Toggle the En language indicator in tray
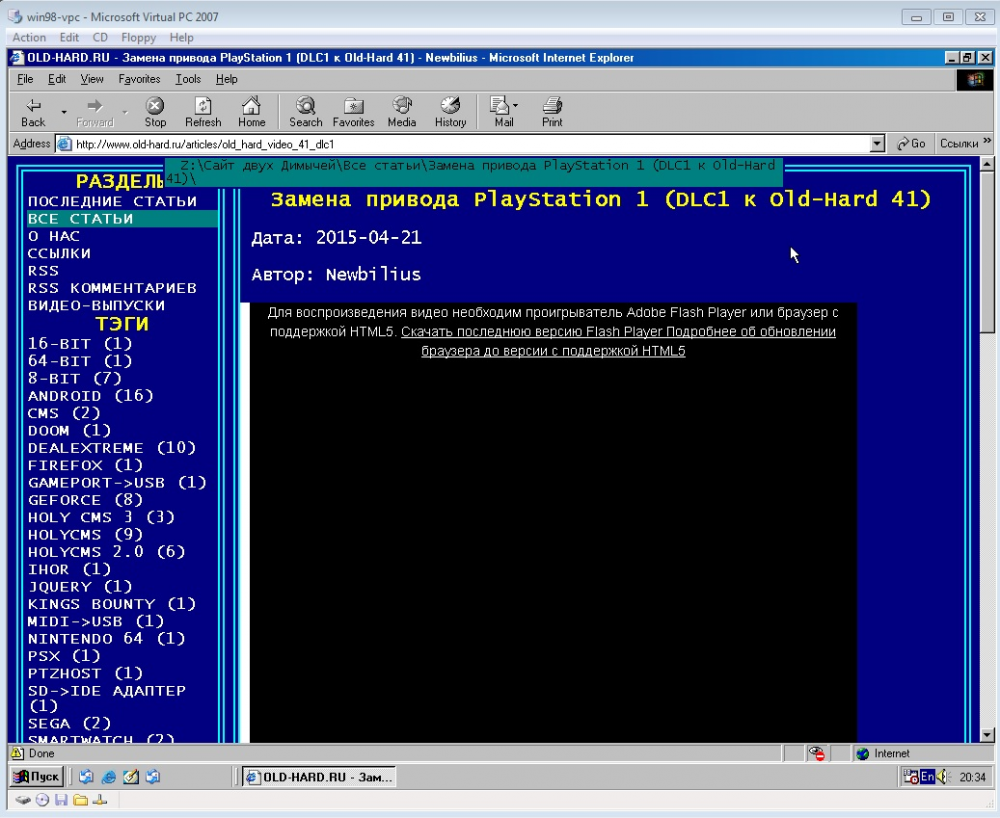This screenshot has width=1000, height=818. pos(927,776)
